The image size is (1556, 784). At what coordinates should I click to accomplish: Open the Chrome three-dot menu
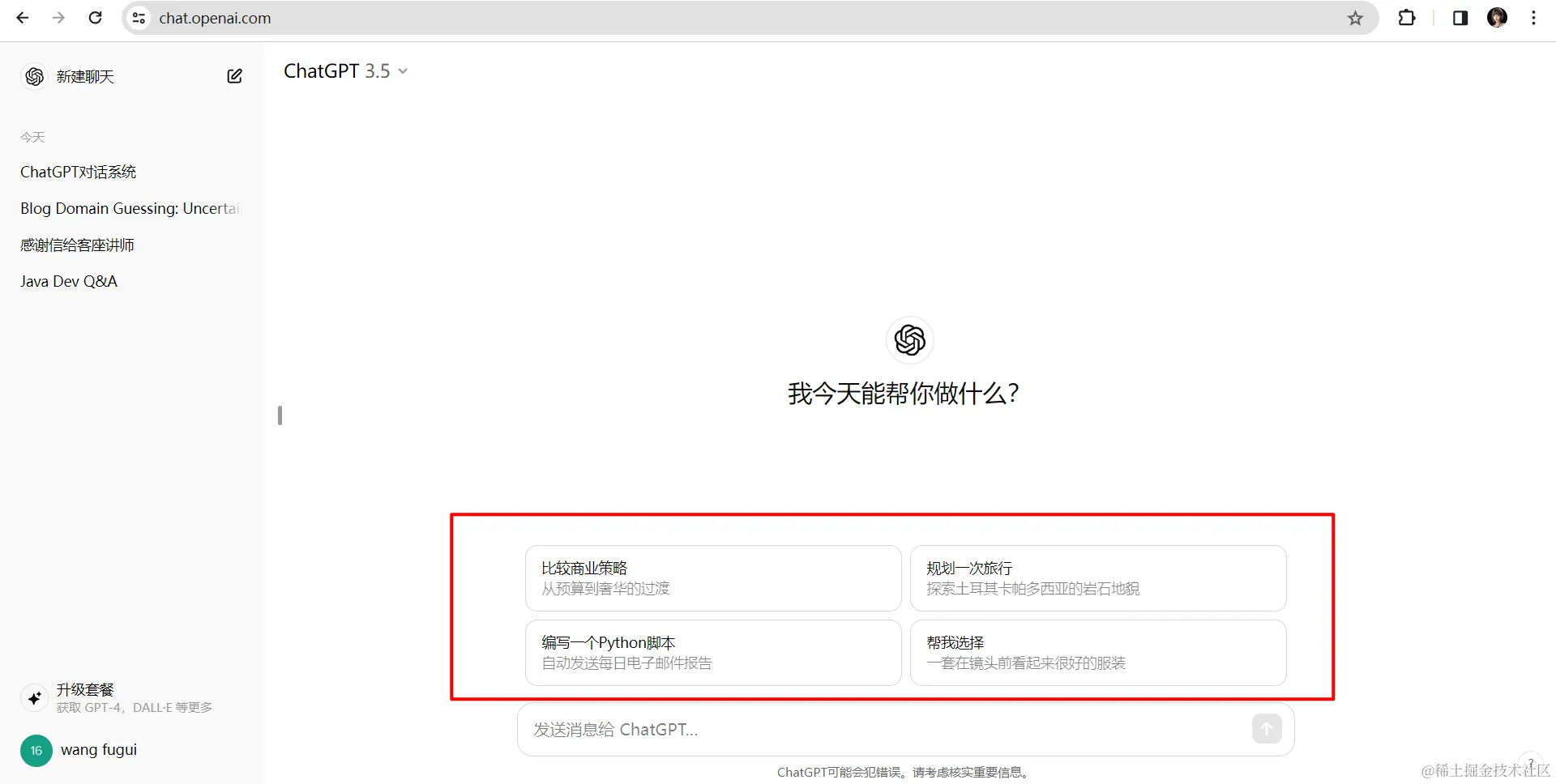tap(1534, 18)
